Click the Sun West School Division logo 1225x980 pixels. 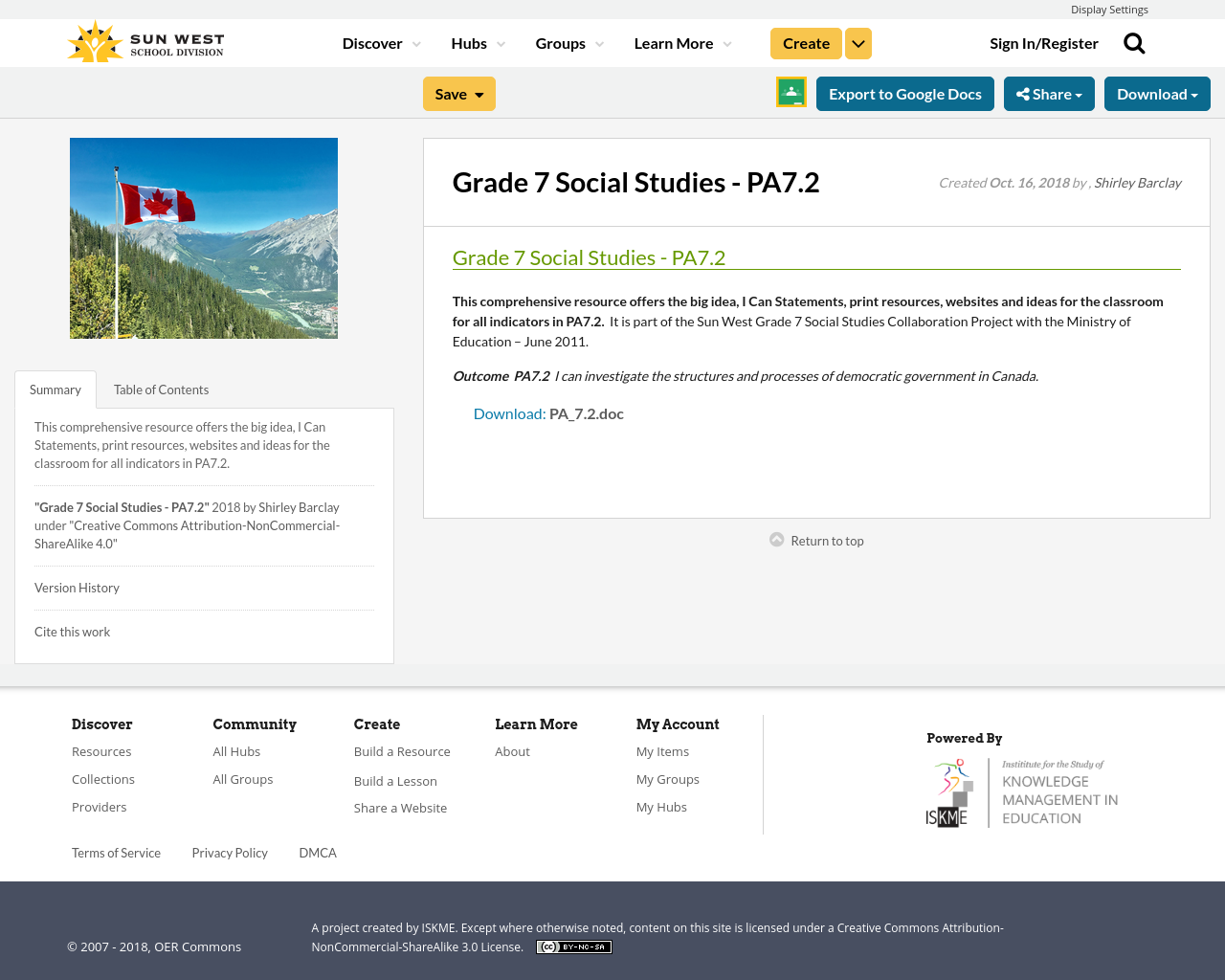pos(145,39)
